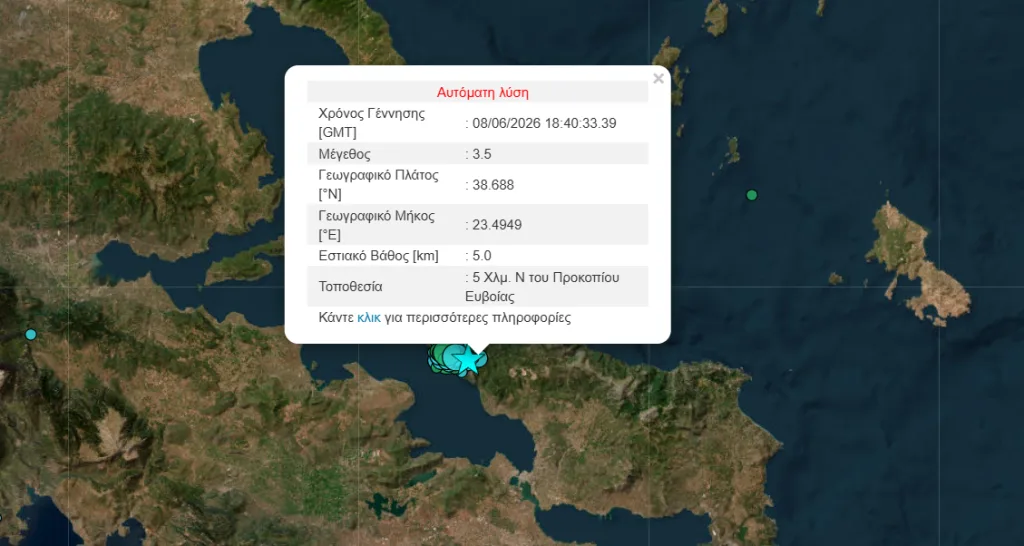
Task: Click the 'Μέγεθος' label
Action: (x=345, y=154)
